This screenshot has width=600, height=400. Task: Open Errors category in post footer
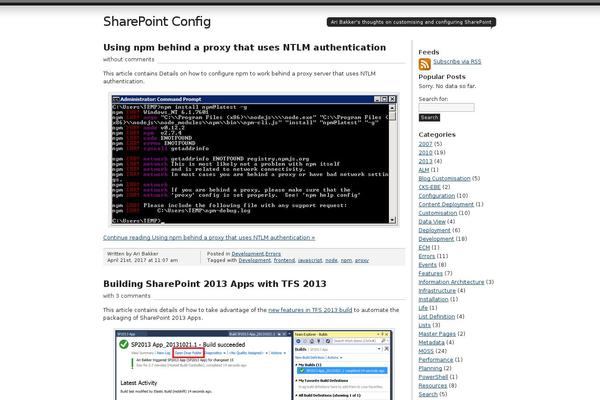tap(273, 254)
